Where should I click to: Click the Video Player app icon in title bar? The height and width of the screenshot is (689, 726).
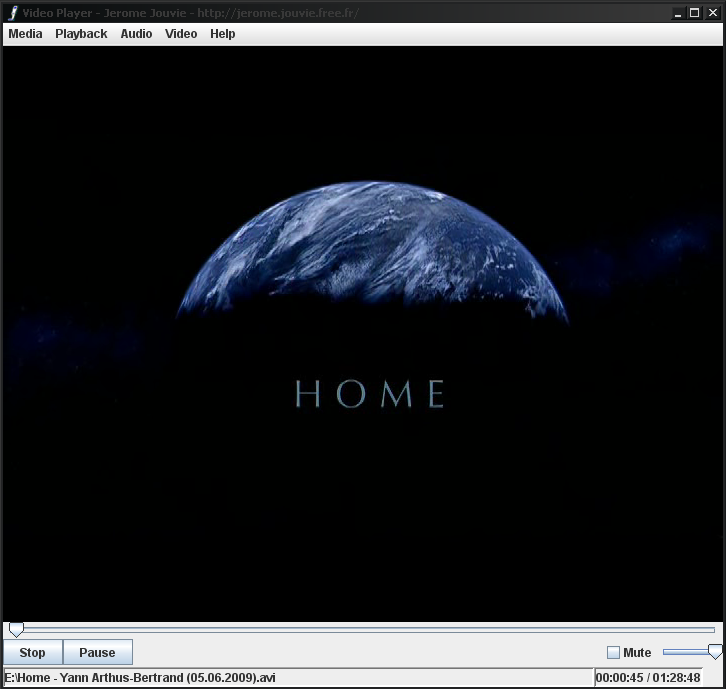point(13,13)
